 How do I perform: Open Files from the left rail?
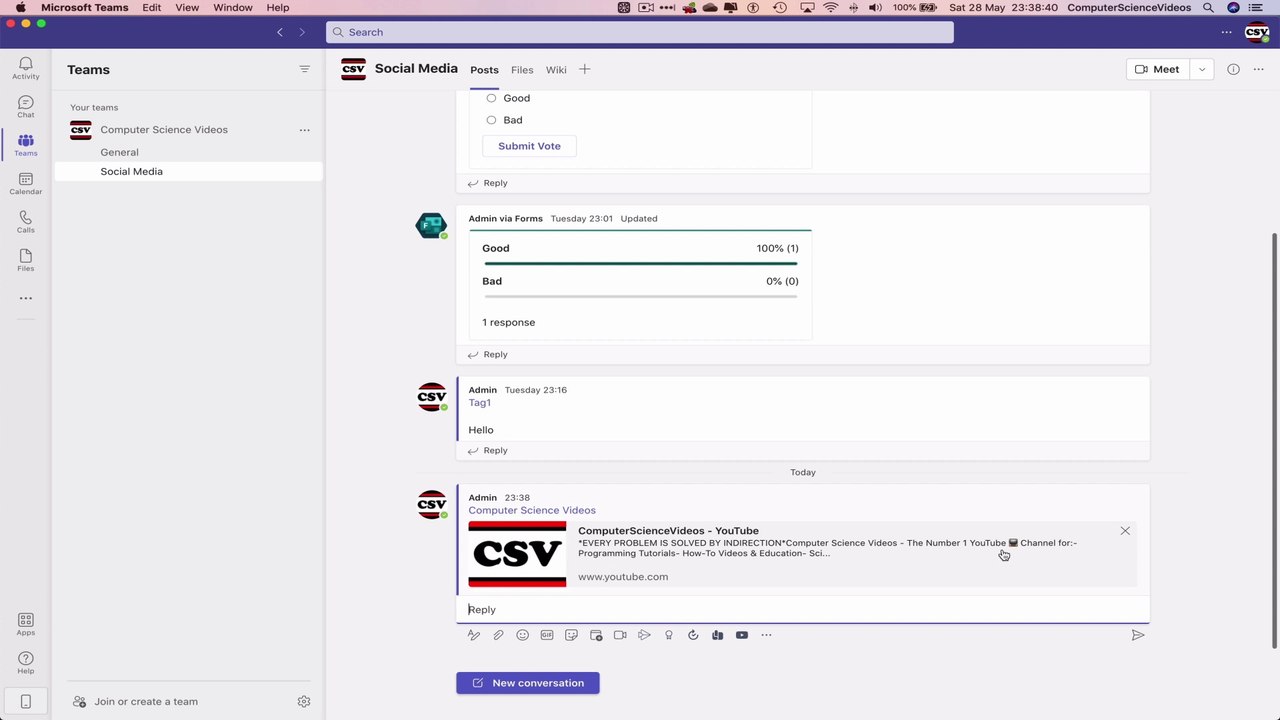pyautogui.click(x=26, y=260)
